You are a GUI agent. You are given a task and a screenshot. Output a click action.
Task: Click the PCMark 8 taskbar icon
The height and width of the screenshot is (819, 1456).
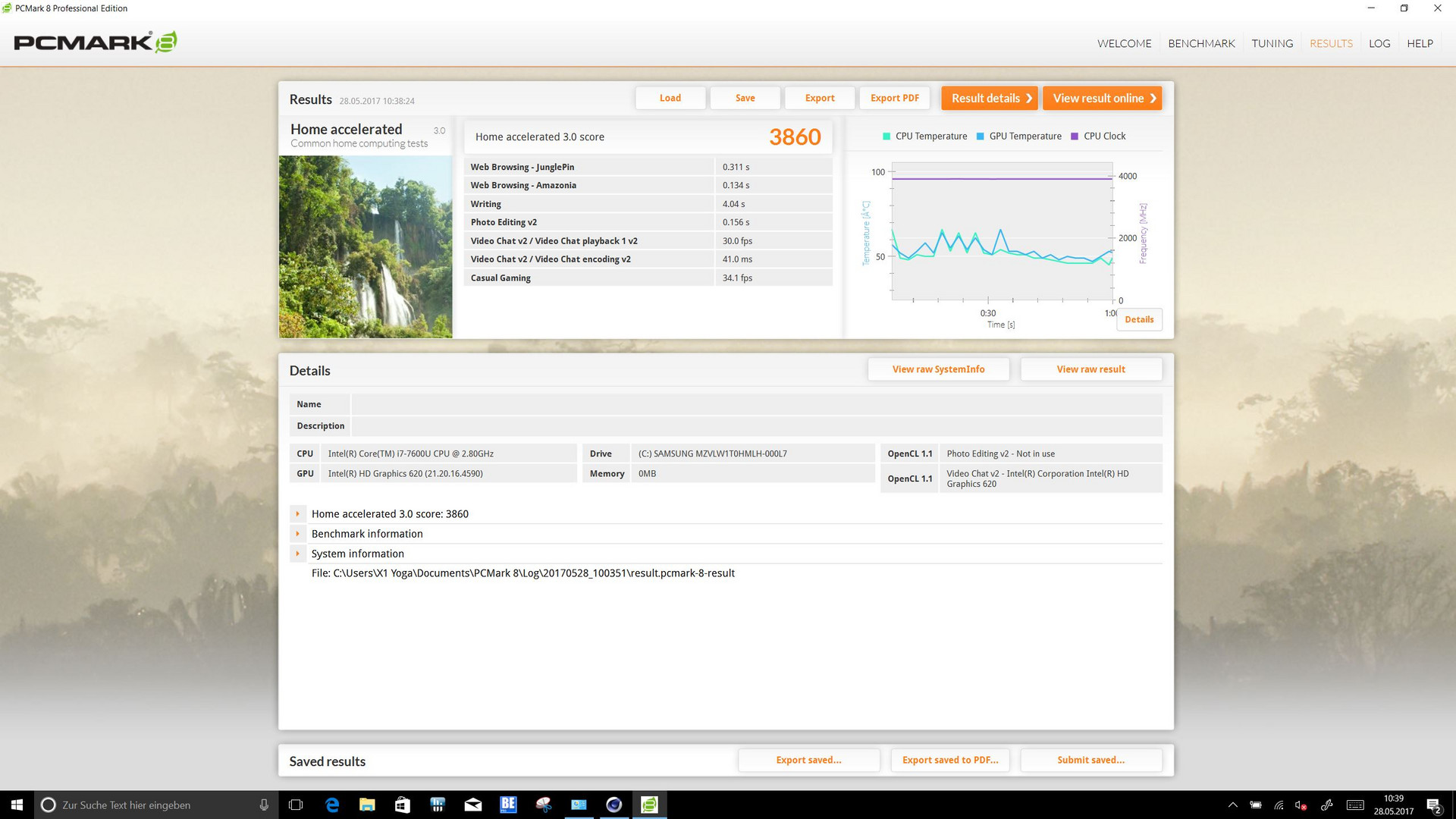point(649,805)
